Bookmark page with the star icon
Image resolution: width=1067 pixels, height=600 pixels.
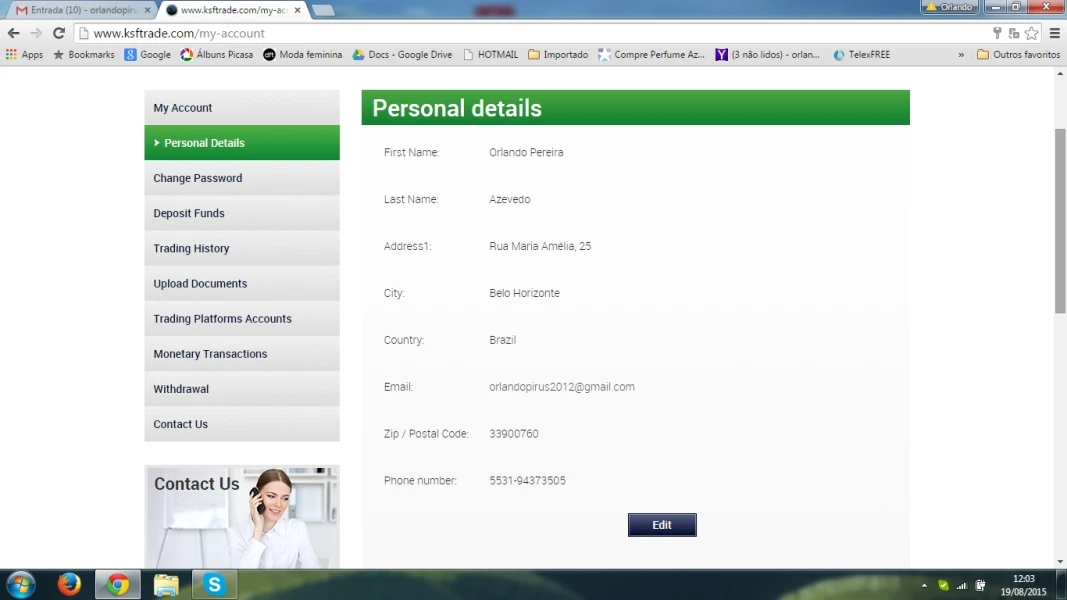click(1032, 33)
